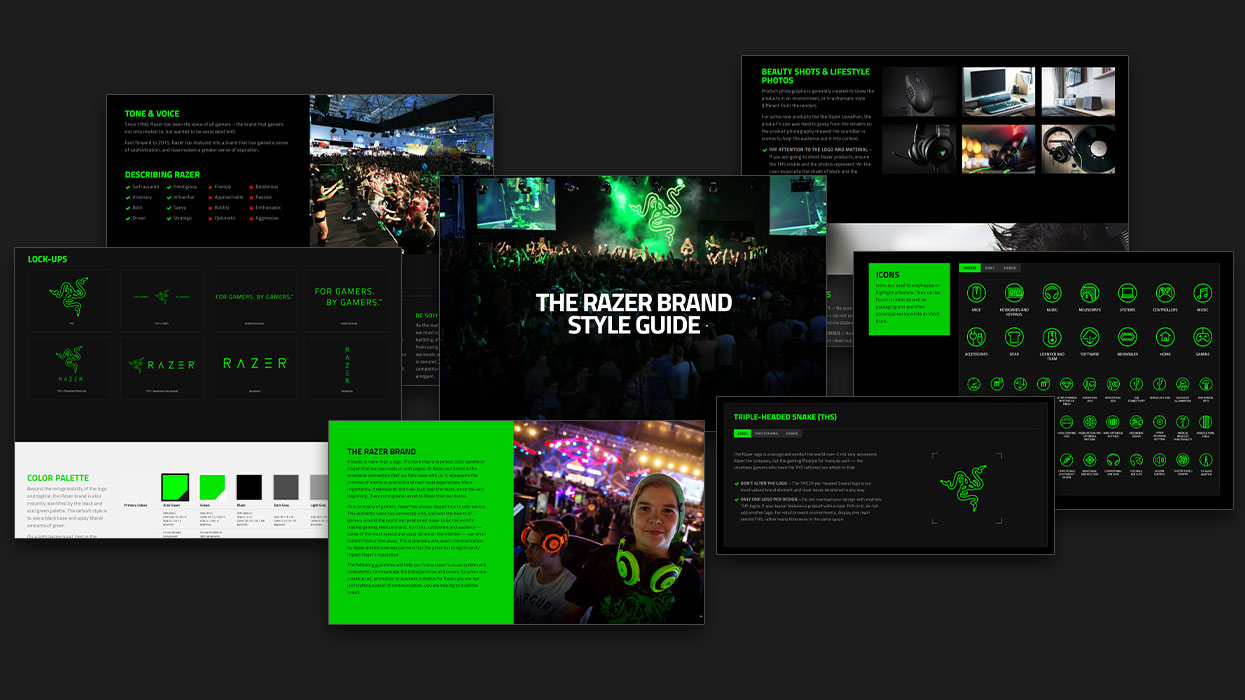Click the Gear t-shirt icon

pos(1014,337)
